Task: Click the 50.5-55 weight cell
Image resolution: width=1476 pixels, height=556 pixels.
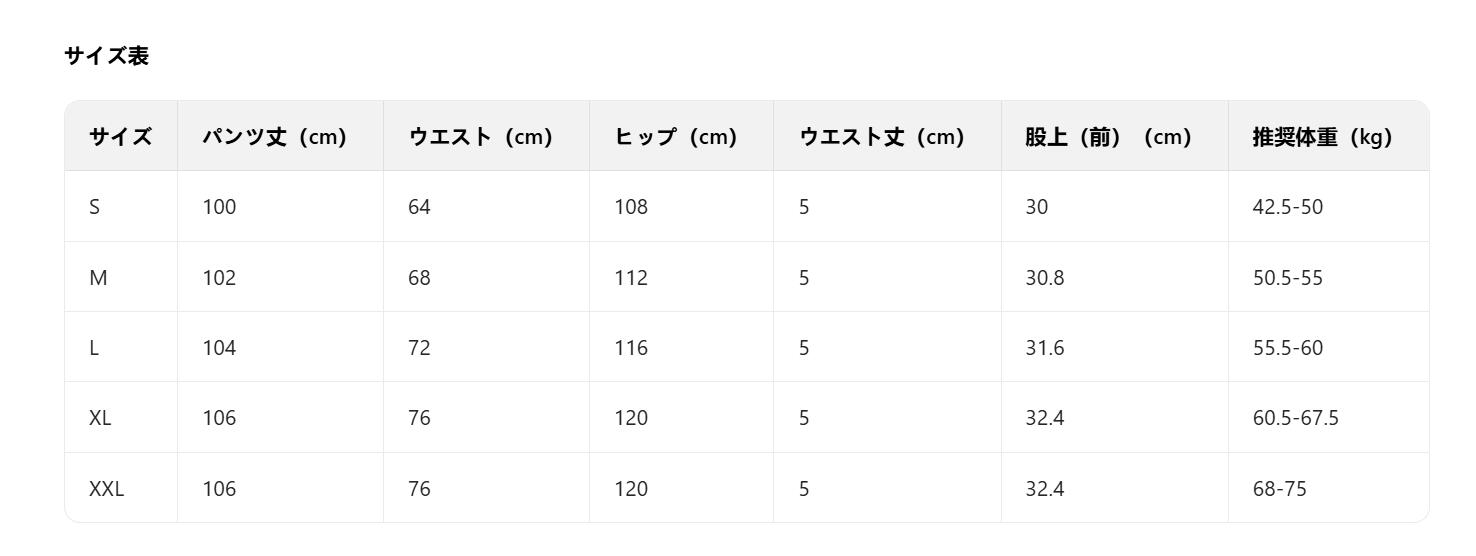Action: click(x=1287, y=277)
